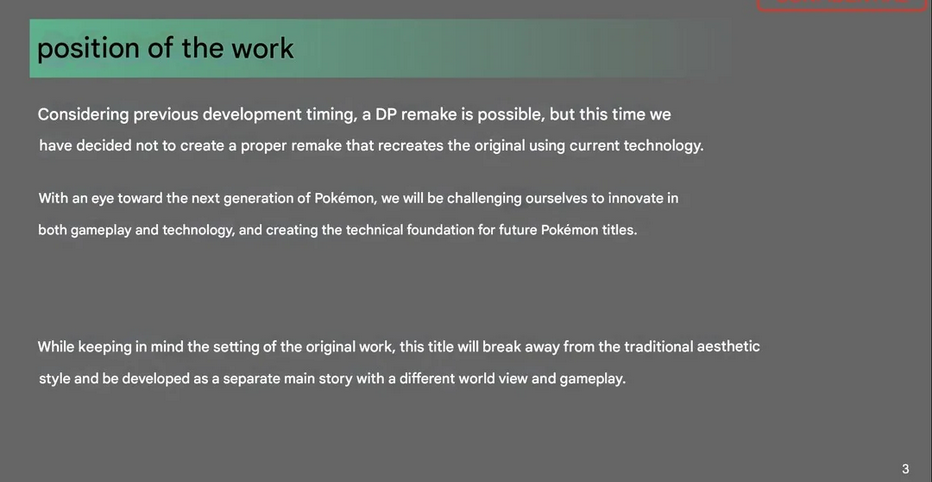This screenshot has width=932, height=482.
Task: Select the line starting "both gameplay and technology"
Action: [338, 230]
